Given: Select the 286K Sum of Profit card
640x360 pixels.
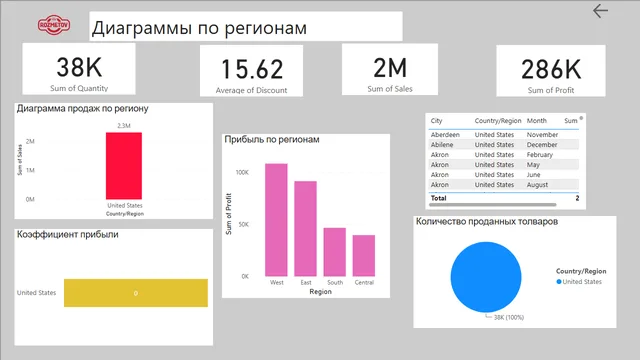Looking at the screenshot, I should pyautogui.click(x=551, y=71).
